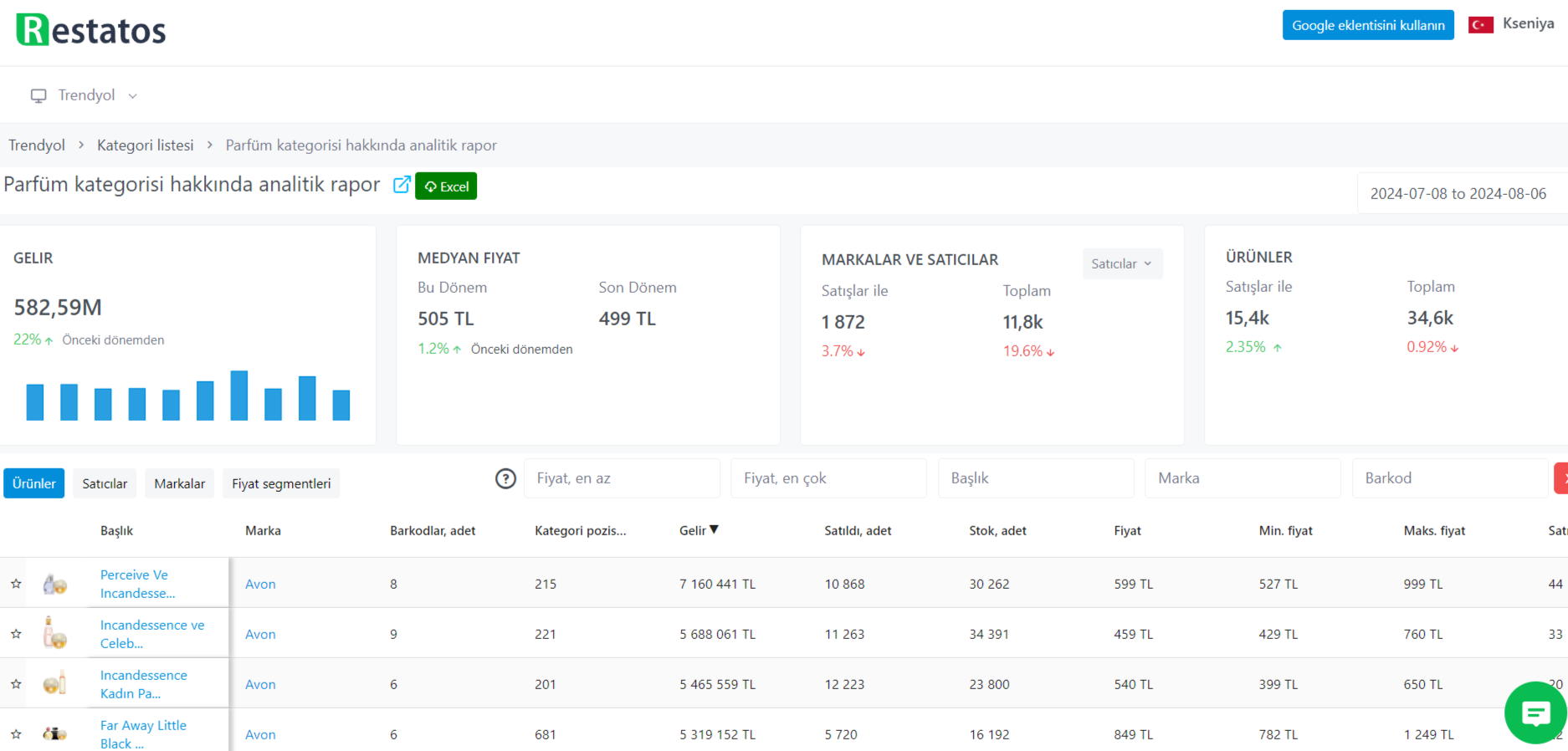Screen dimensions: 1568x751
Task: Open the Fiyat segmentleri tab
Action: 281,483
